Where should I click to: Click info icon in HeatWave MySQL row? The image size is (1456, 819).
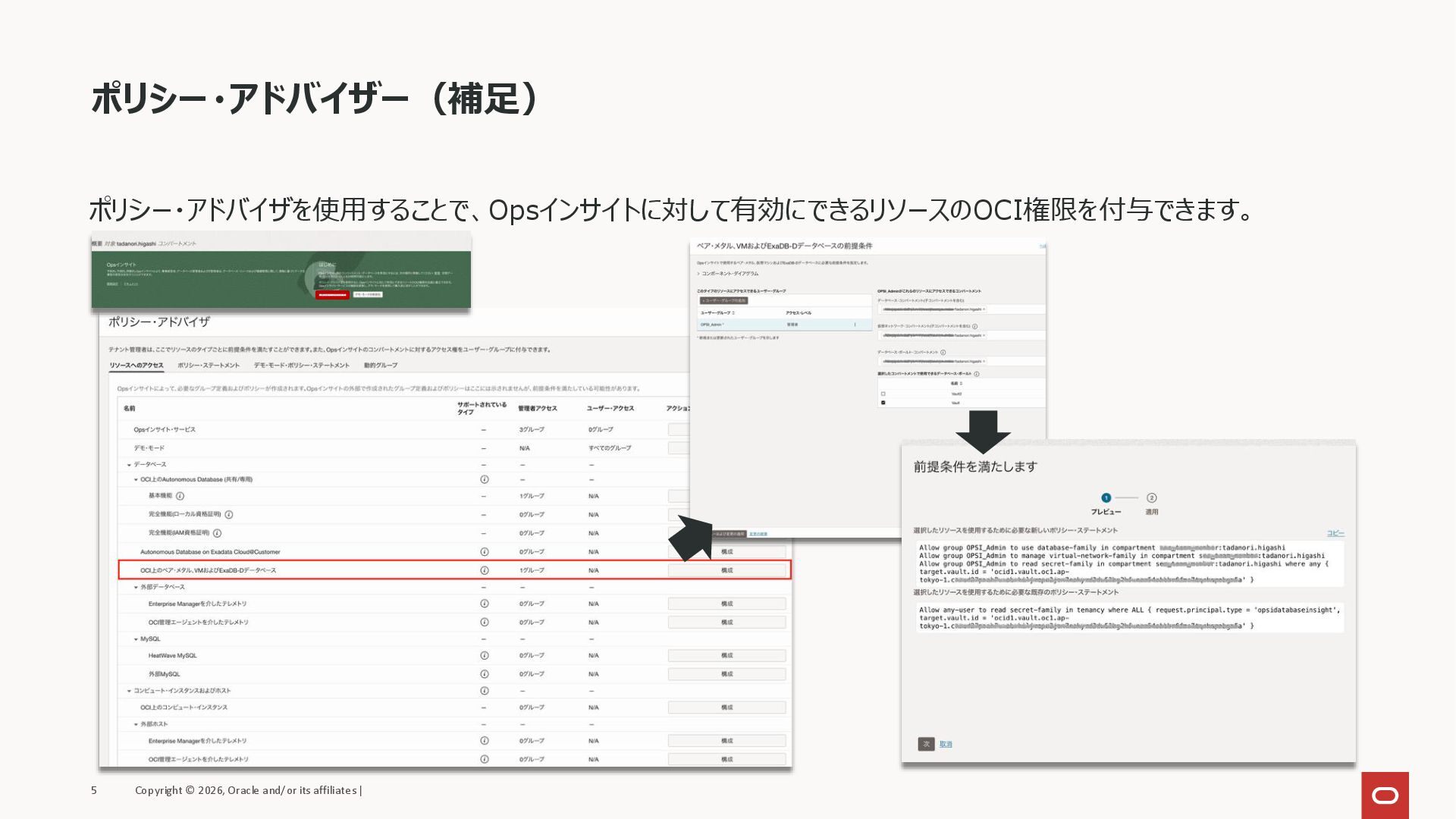click(484, 655)
